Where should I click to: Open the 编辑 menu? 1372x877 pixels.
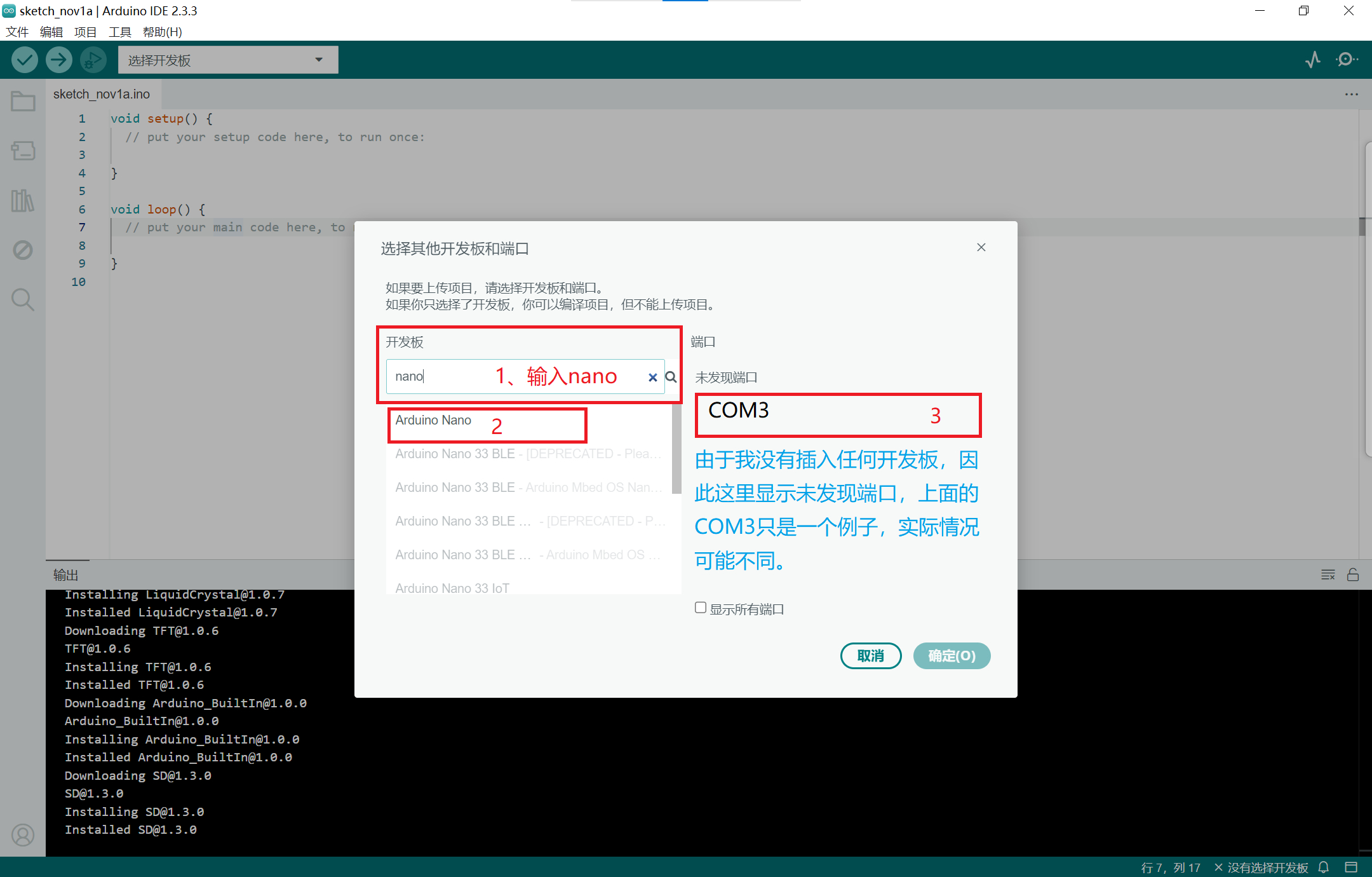point(51,32)
